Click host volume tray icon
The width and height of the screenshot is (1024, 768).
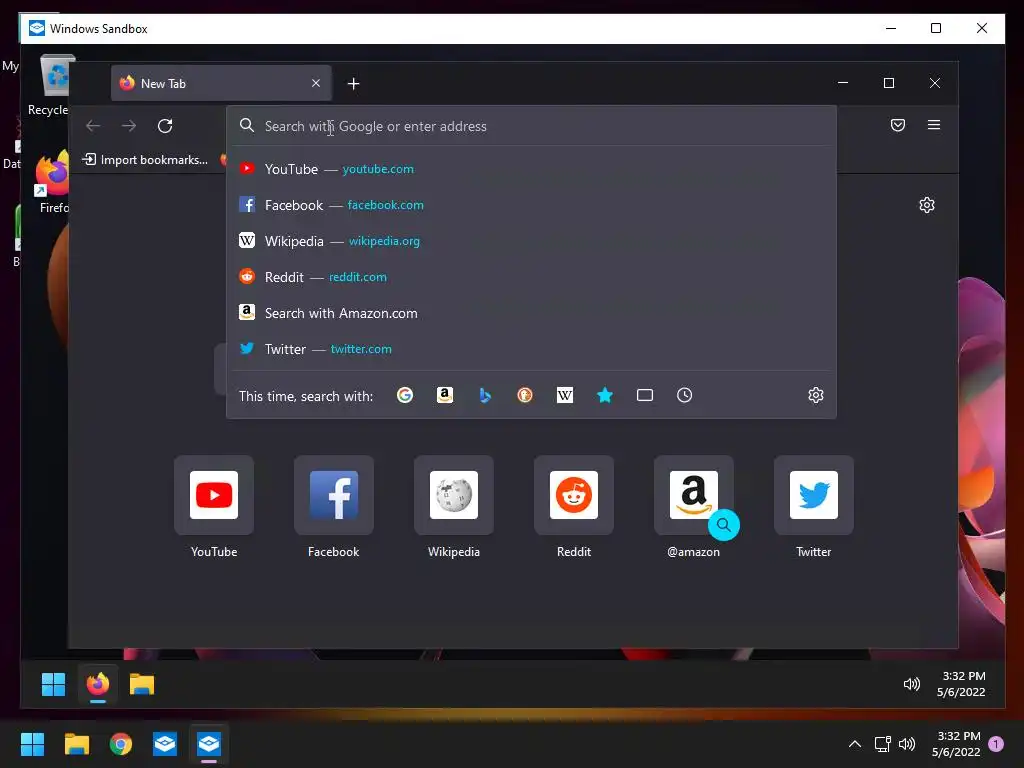(906, 744)
